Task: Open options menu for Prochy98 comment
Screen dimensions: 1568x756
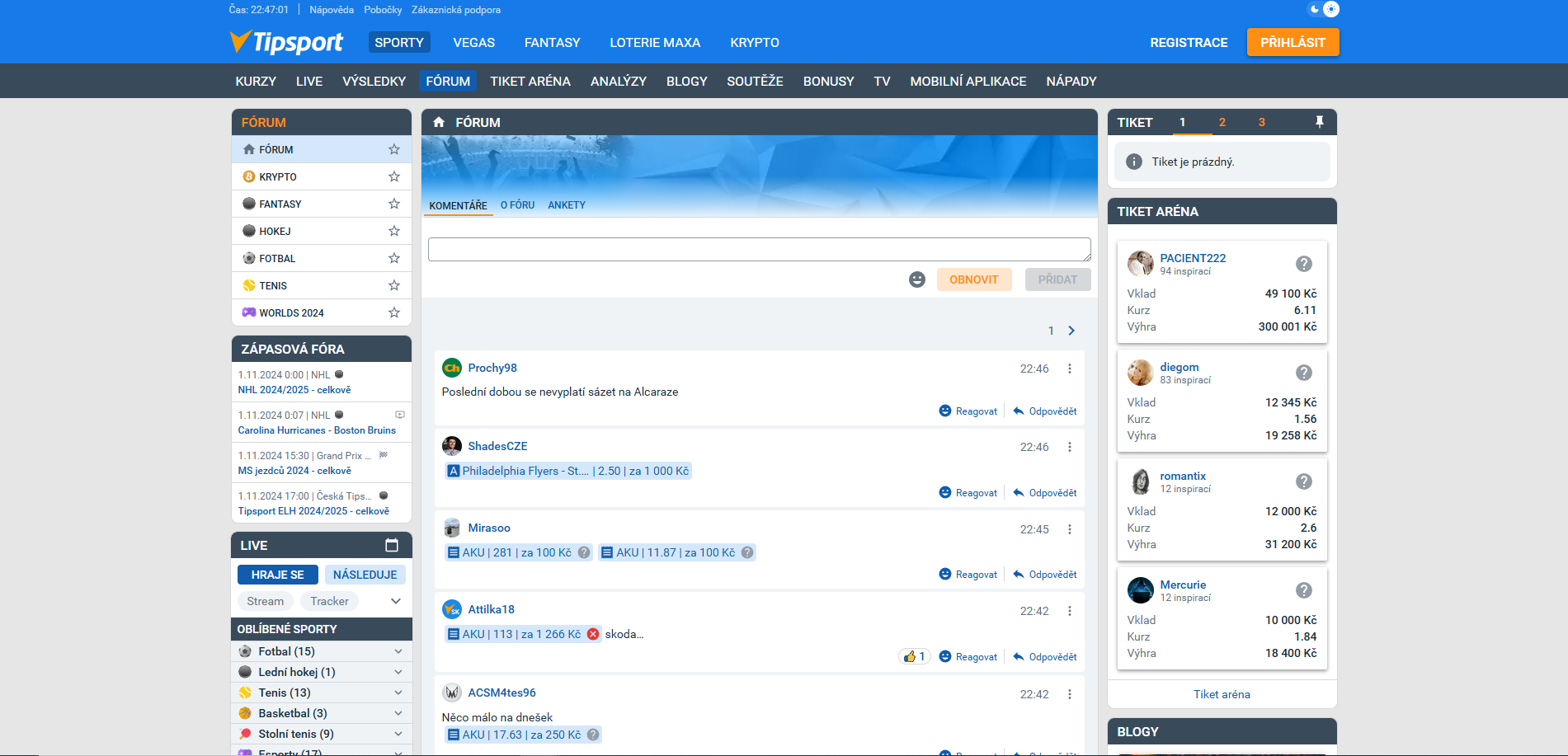Action: 1070,369
